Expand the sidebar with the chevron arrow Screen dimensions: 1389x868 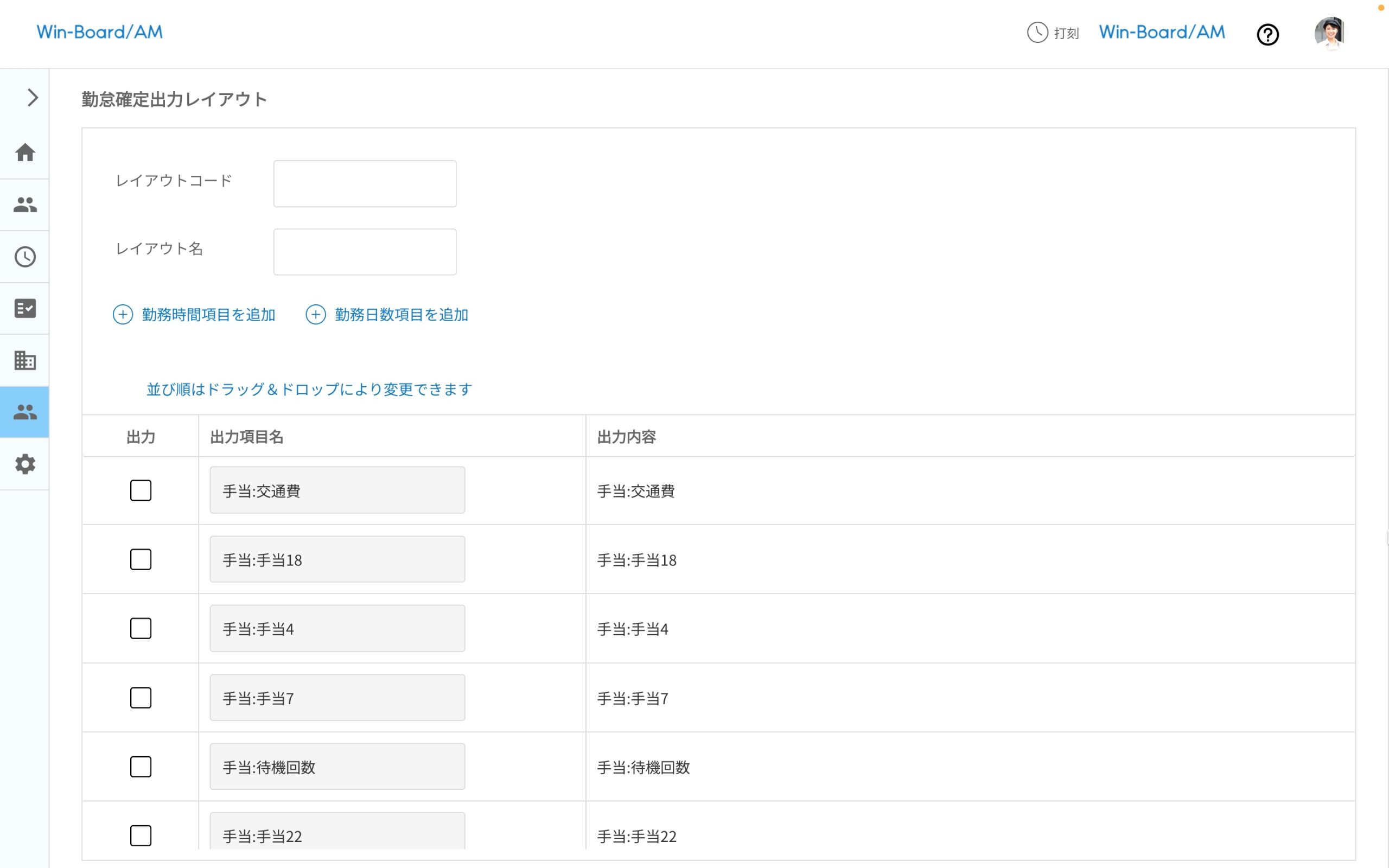pos(32,98)
